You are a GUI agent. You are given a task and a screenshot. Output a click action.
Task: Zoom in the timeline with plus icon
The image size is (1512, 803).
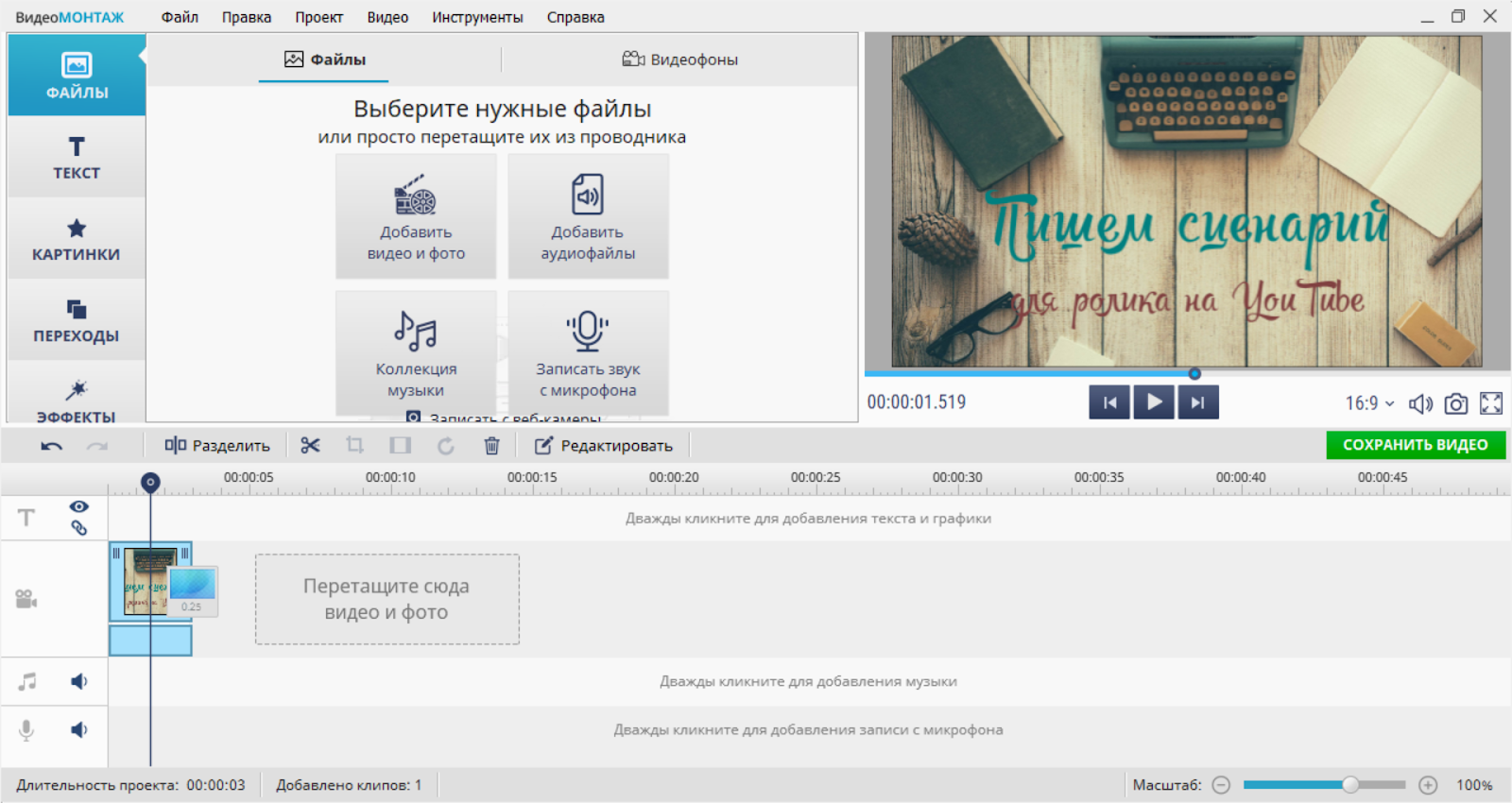click(x=1428, y=785)
